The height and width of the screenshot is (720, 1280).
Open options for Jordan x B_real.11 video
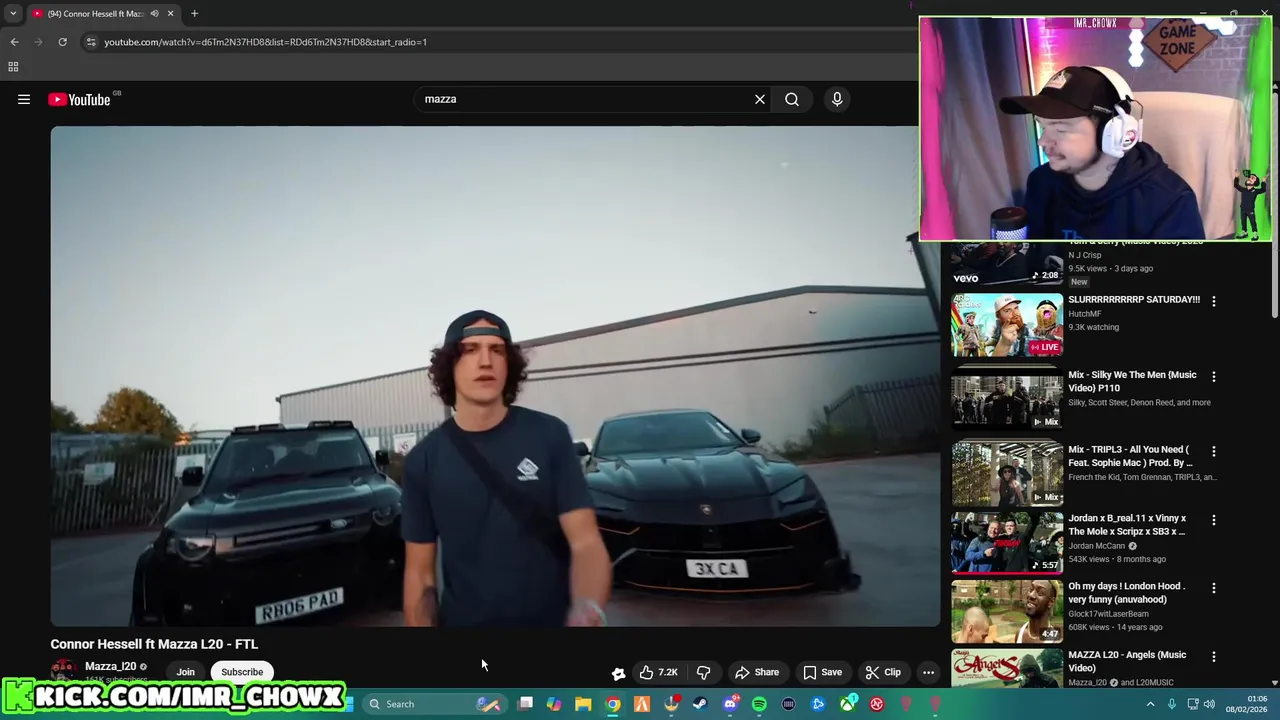click(1214, 520)
